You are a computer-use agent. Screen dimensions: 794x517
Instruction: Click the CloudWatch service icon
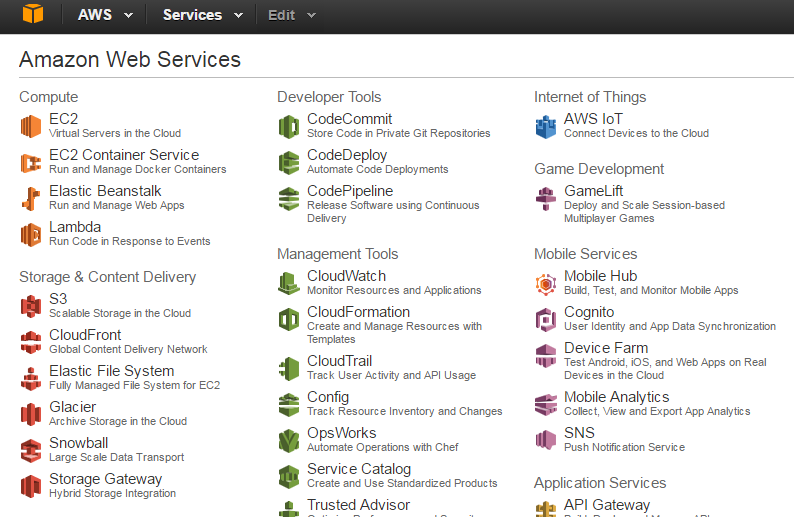click(289, 283)
